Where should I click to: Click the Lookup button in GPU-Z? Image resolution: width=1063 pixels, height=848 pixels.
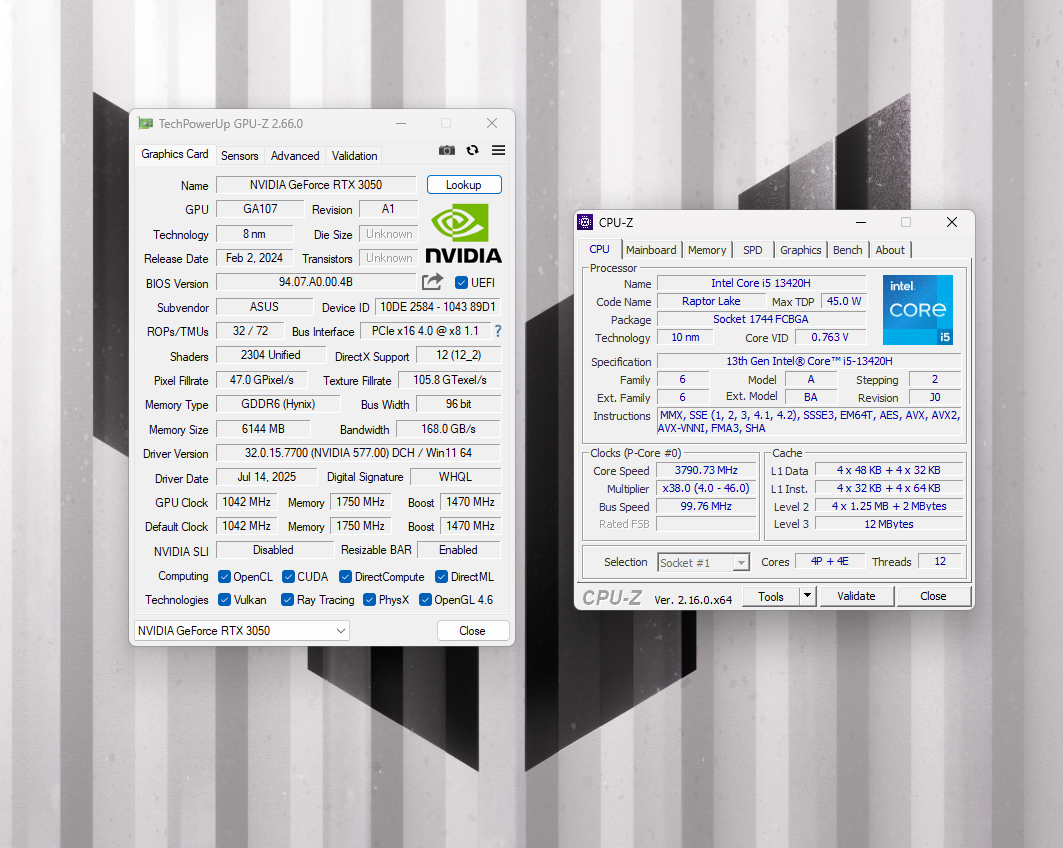point(464,184)
